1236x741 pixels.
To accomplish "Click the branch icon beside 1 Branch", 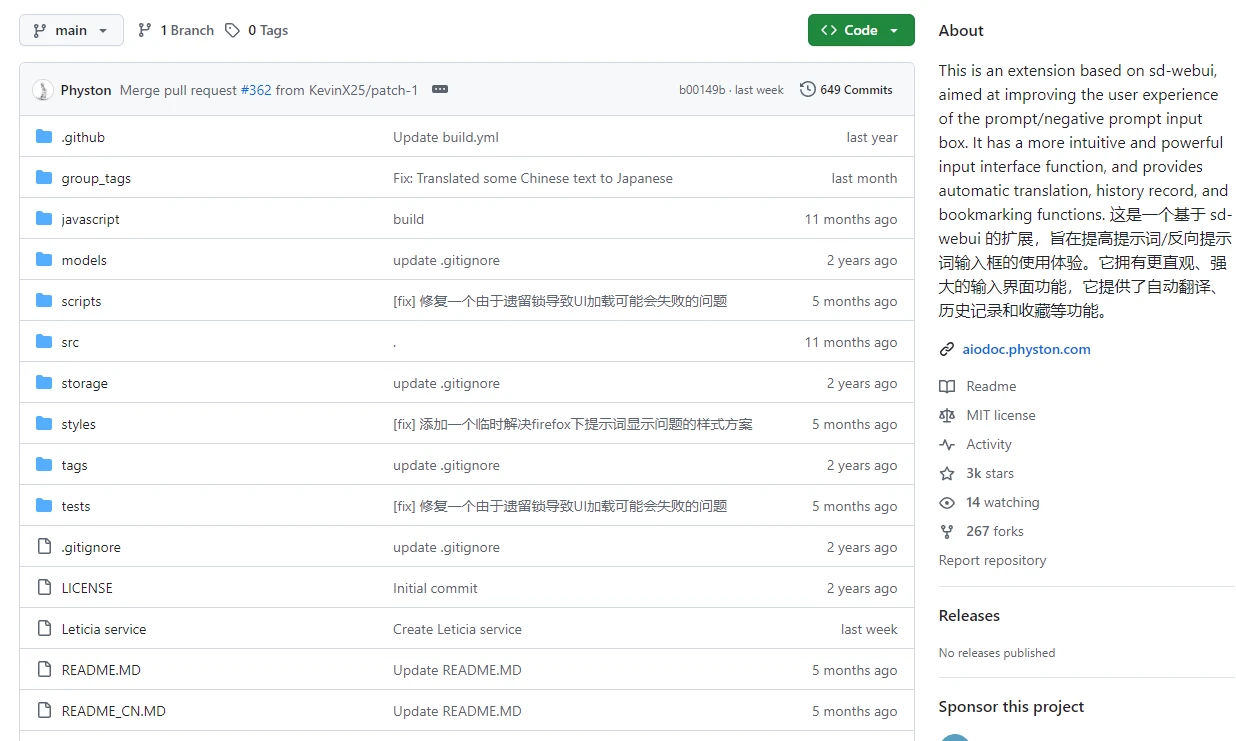I will coord(145,30).
